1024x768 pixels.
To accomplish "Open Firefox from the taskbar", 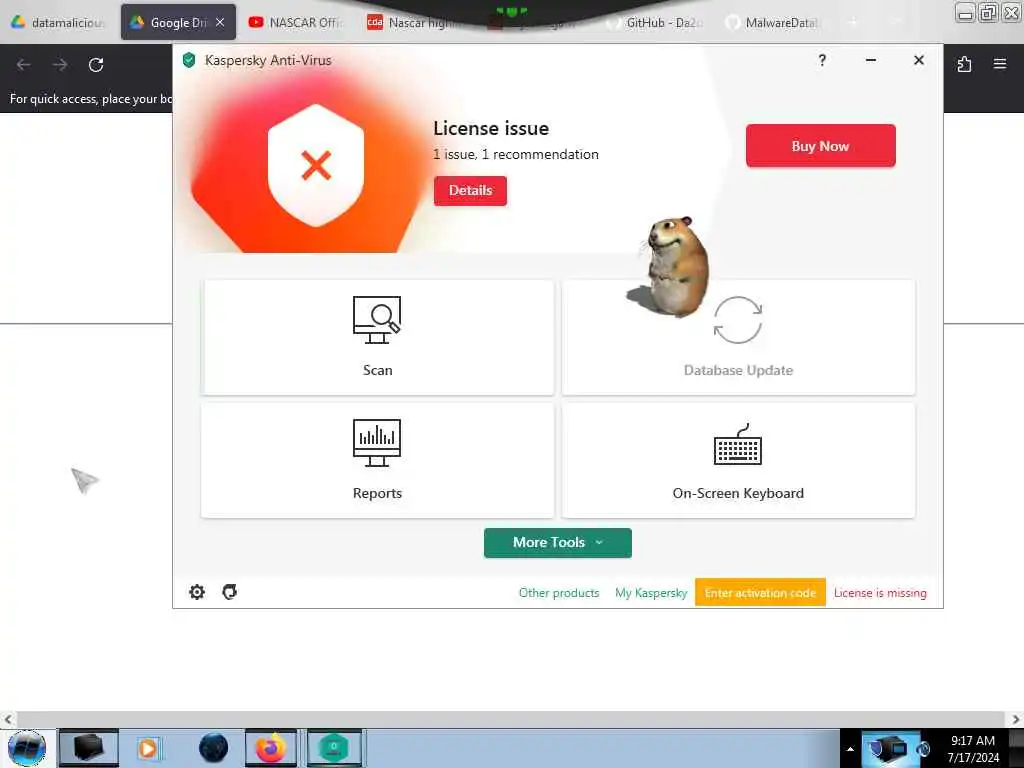I will click(270, 748).
